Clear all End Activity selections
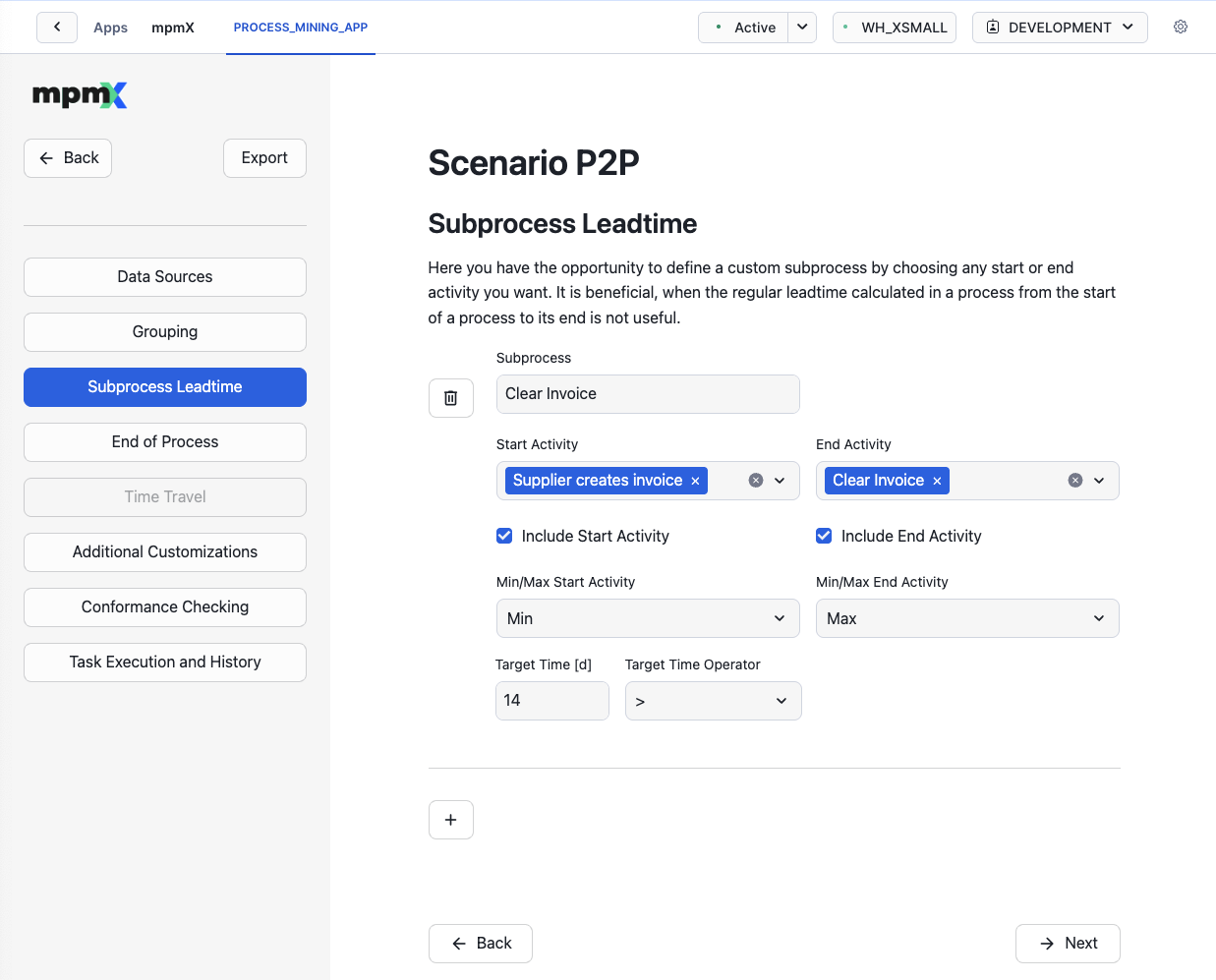Image resolution: width=1216 pixels, height=980 pixels. (1075, 481)
